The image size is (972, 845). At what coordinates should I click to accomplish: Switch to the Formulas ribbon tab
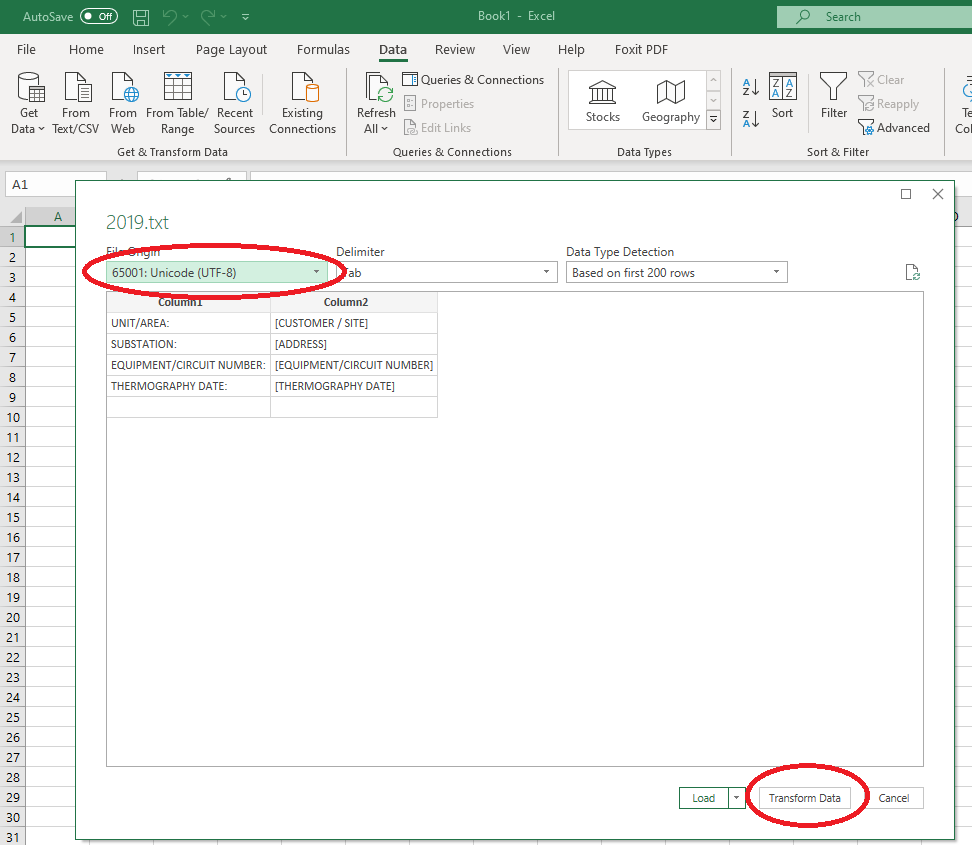pyautogui.click(x=323, y=49)
